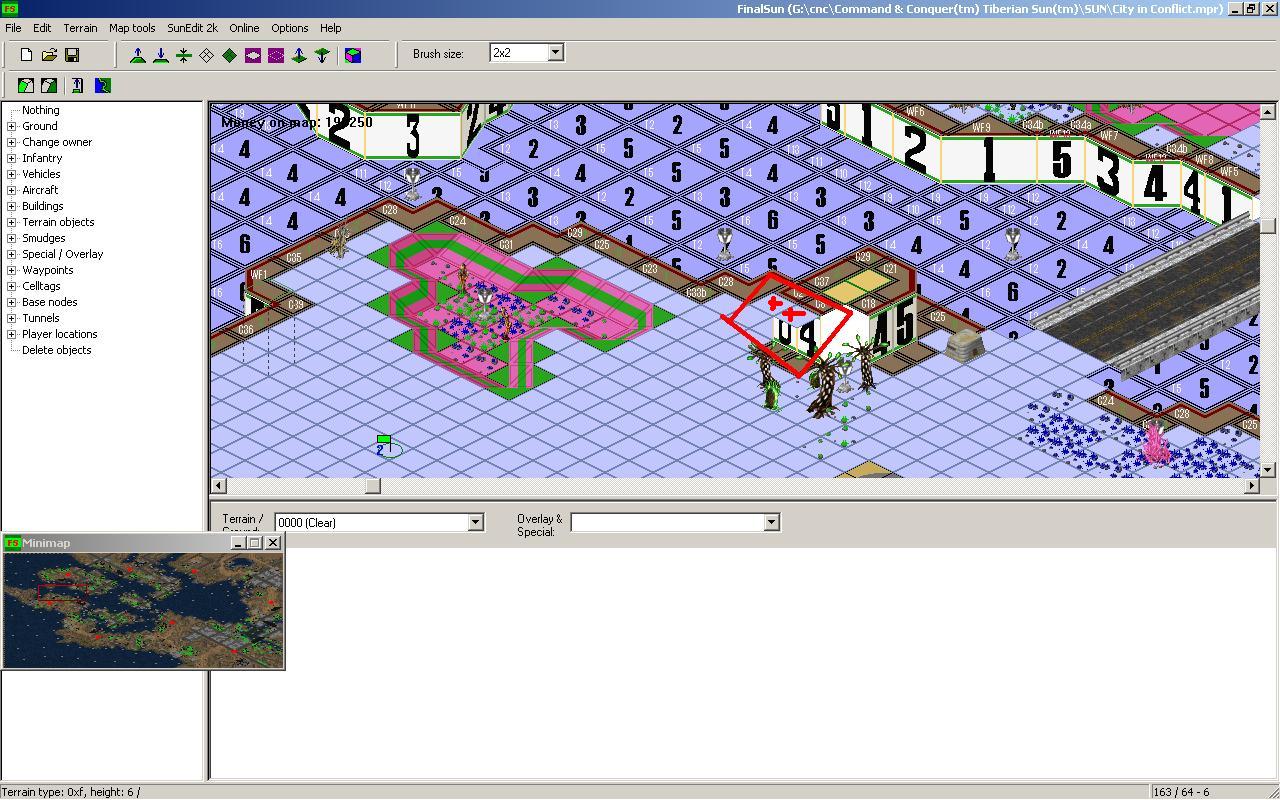Click the solid green diamond Show tilesets icon
The height and width of the screenshot is (800, 1280).
(230, 55)
